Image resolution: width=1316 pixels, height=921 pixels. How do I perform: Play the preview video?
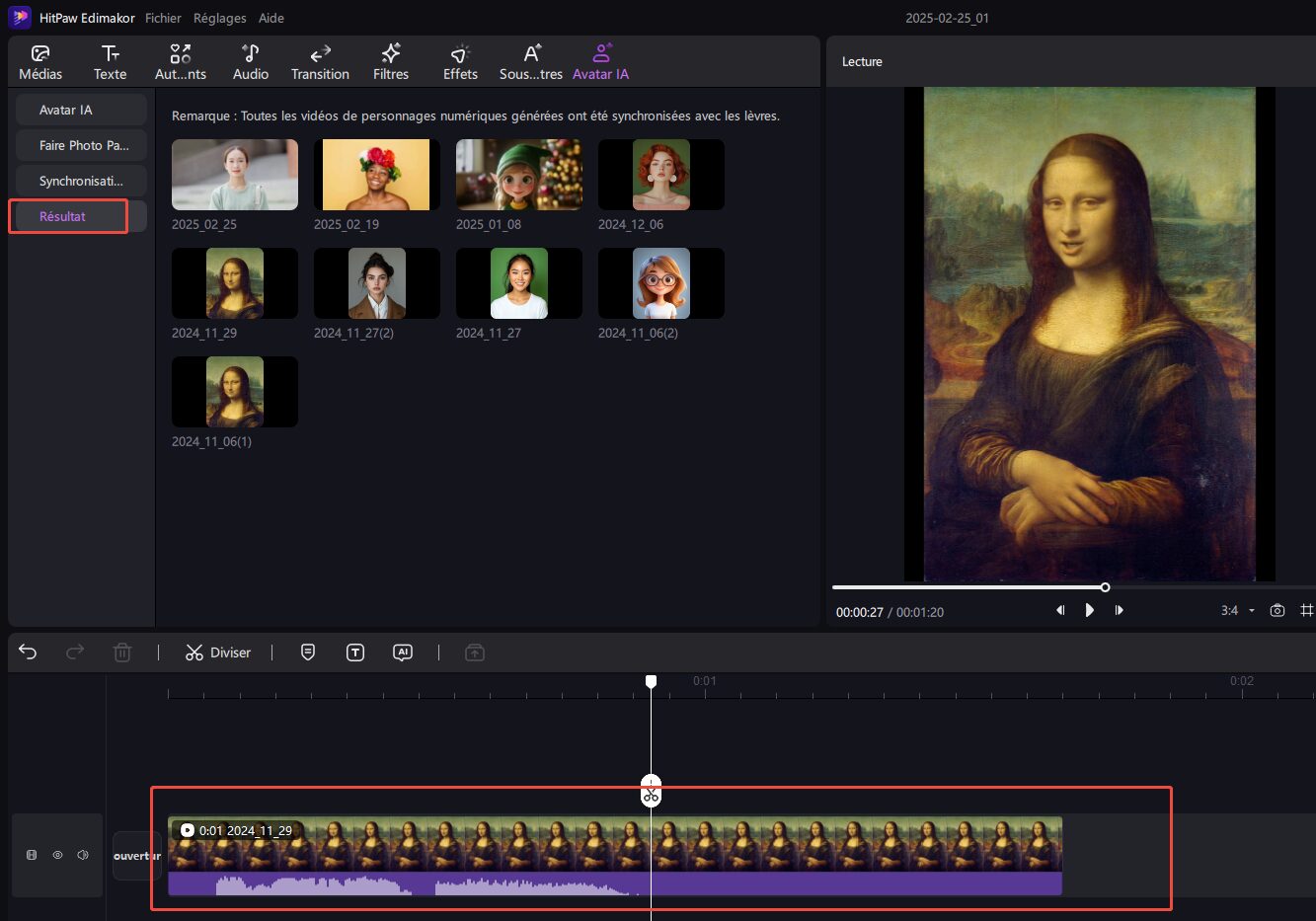point(1089,610)
